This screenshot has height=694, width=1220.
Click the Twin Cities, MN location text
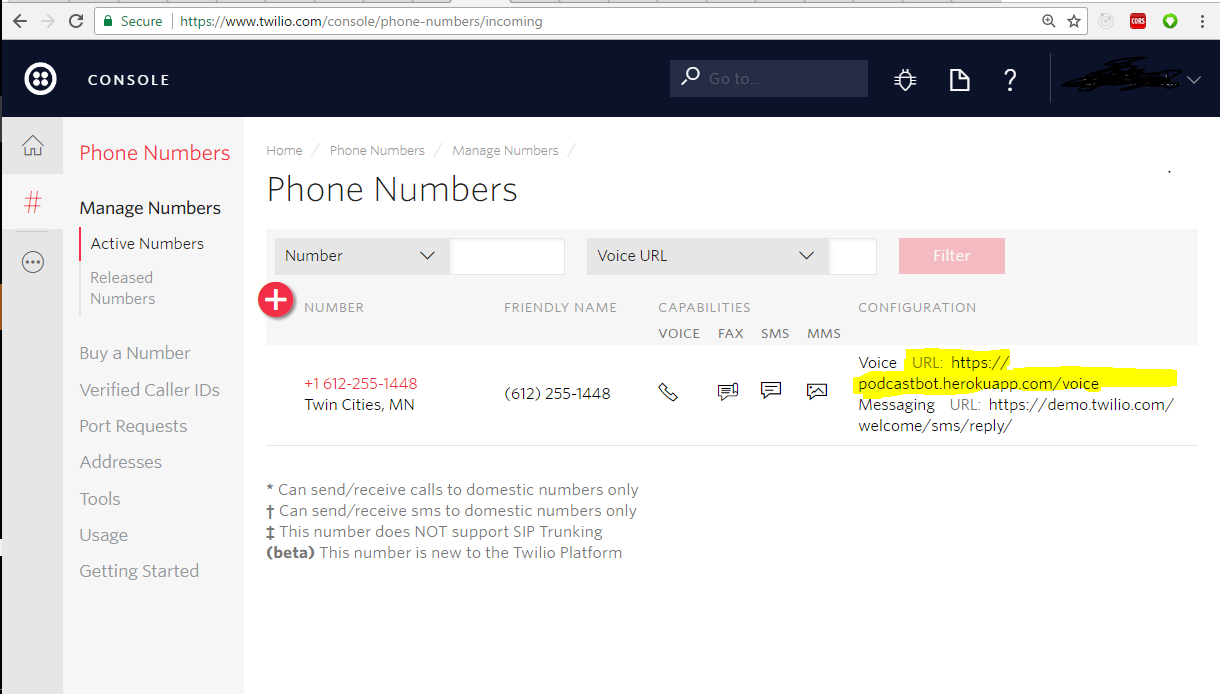click(359, 405)
